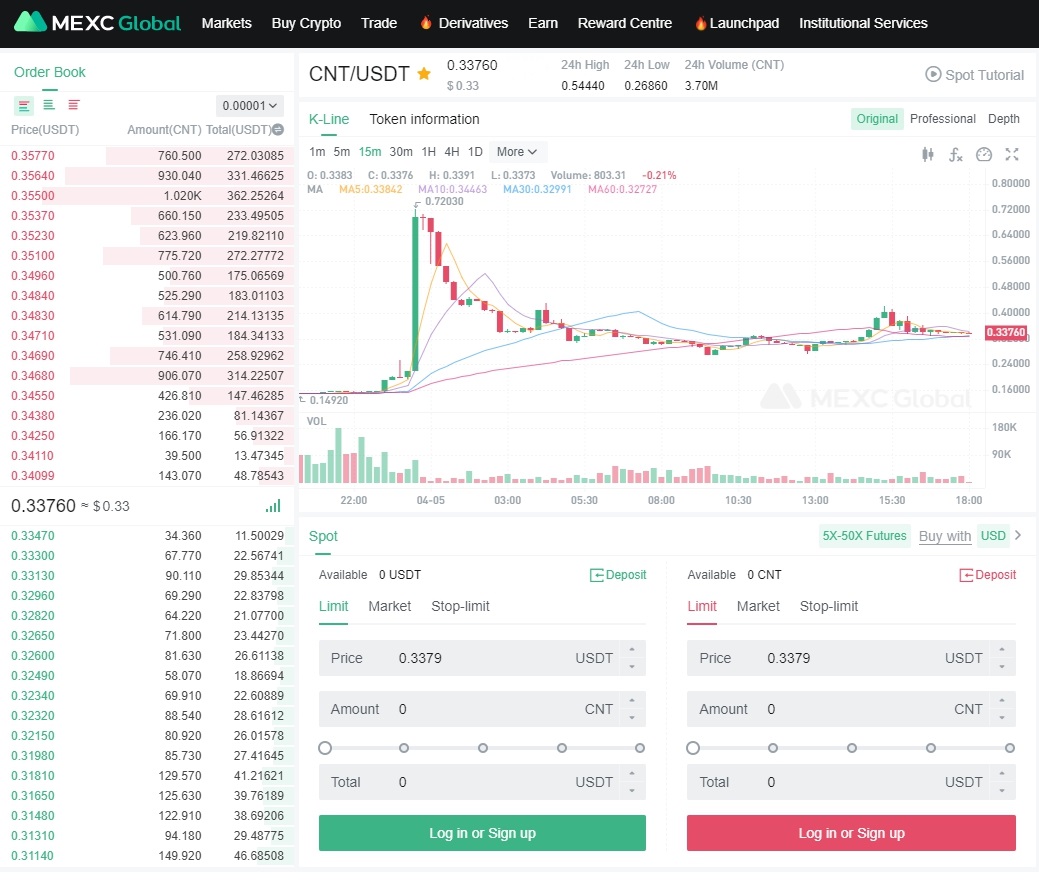Screen dimensions: 1039x880
Task: Show both buy and sell orders view
Action: [x=24, y=105]
